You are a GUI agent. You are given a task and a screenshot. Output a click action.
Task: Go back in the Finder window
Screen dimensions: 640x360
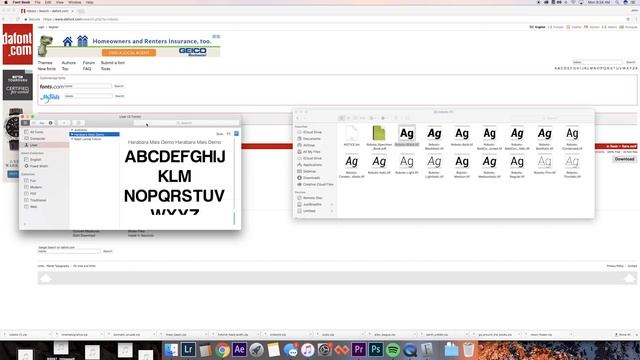[298, 118]
